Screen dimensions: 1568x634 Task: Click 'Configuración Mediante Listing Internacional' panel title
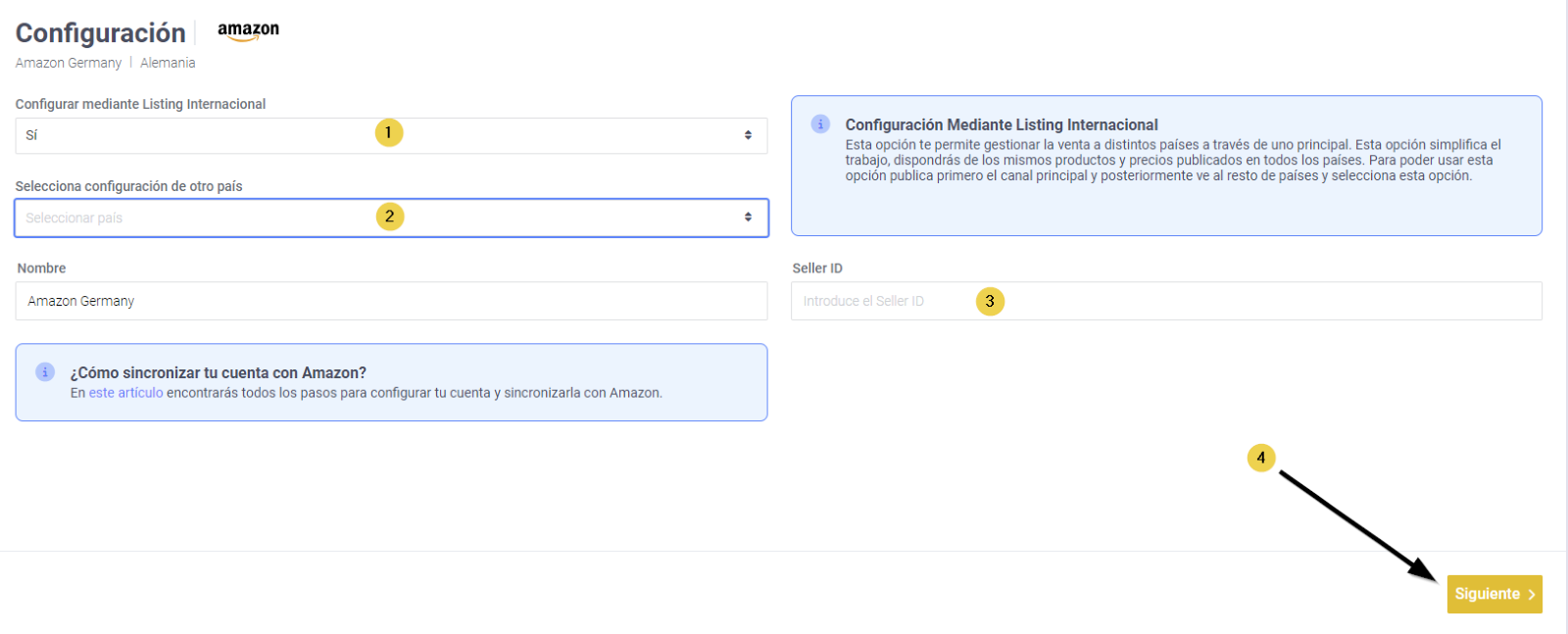tap(1002, 125)
